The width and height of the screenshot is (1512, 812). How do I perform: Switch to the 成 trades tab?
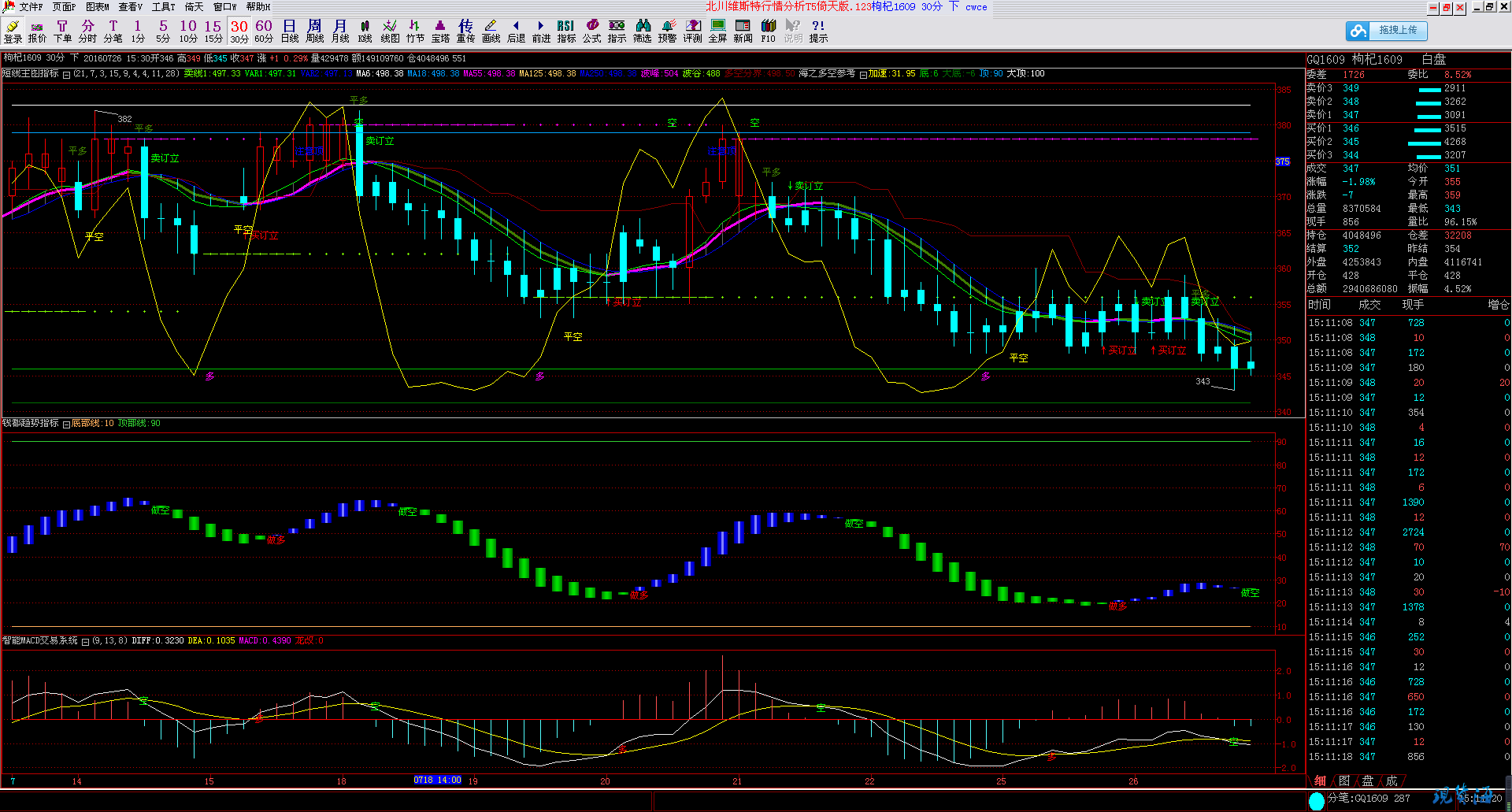coord(1392,780)
